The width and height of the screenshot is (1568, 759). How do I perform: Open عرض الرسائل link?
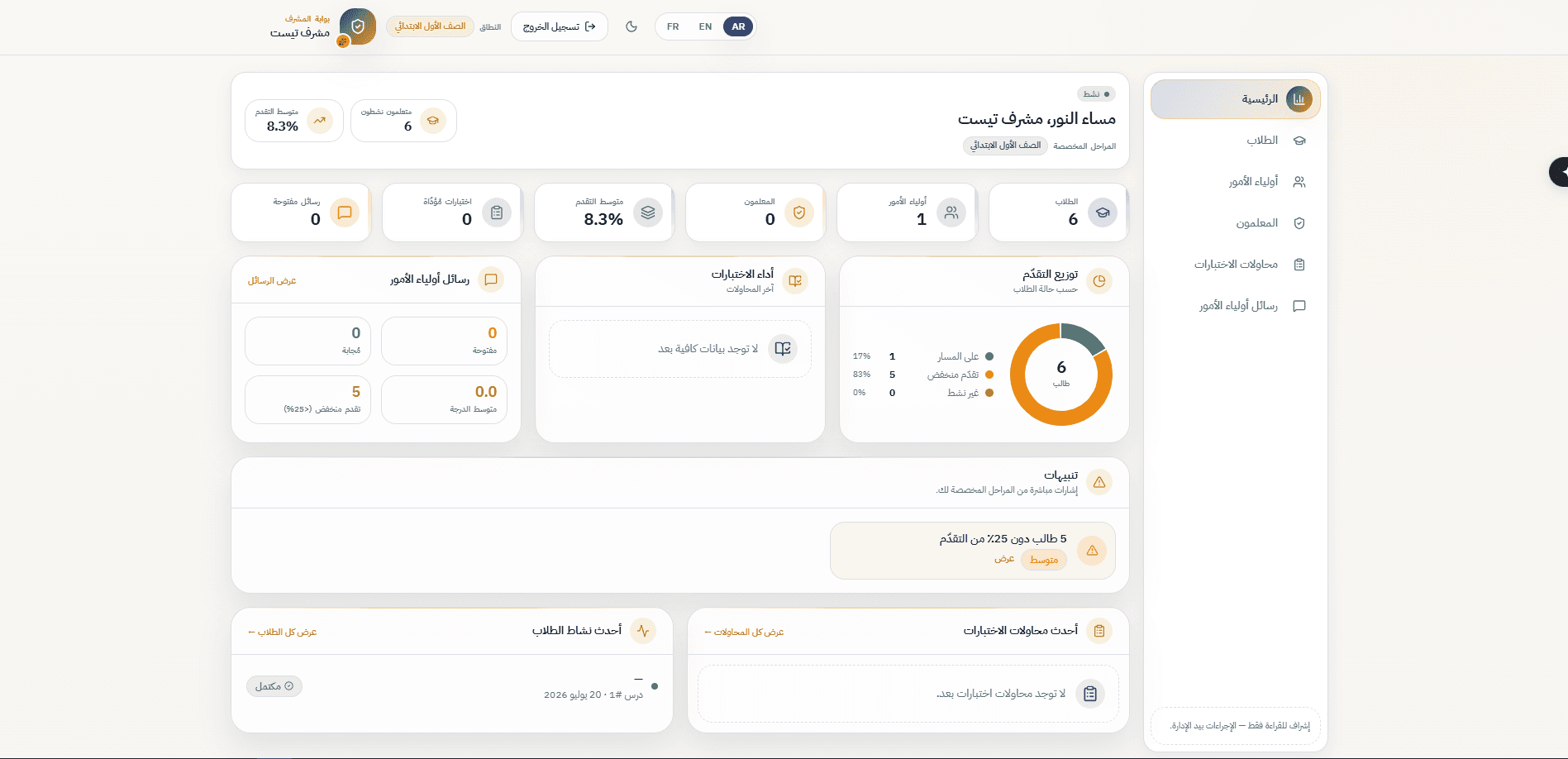click(x=272, y=281)
